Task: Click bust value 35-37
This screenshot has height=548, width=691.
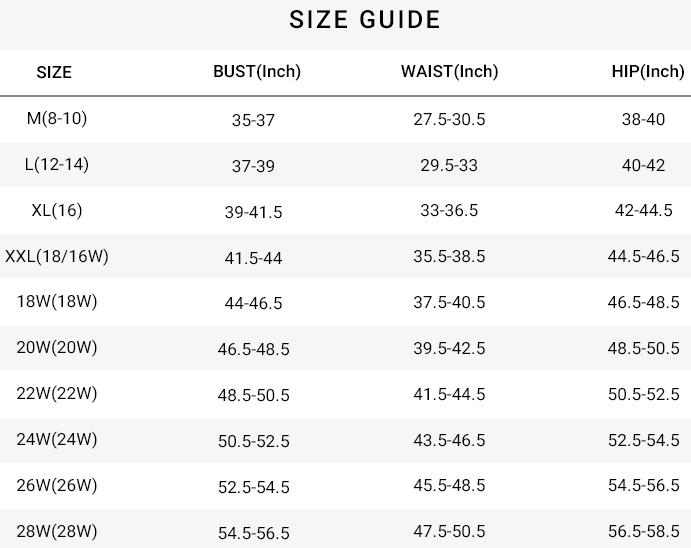Action: pos(253,120)
